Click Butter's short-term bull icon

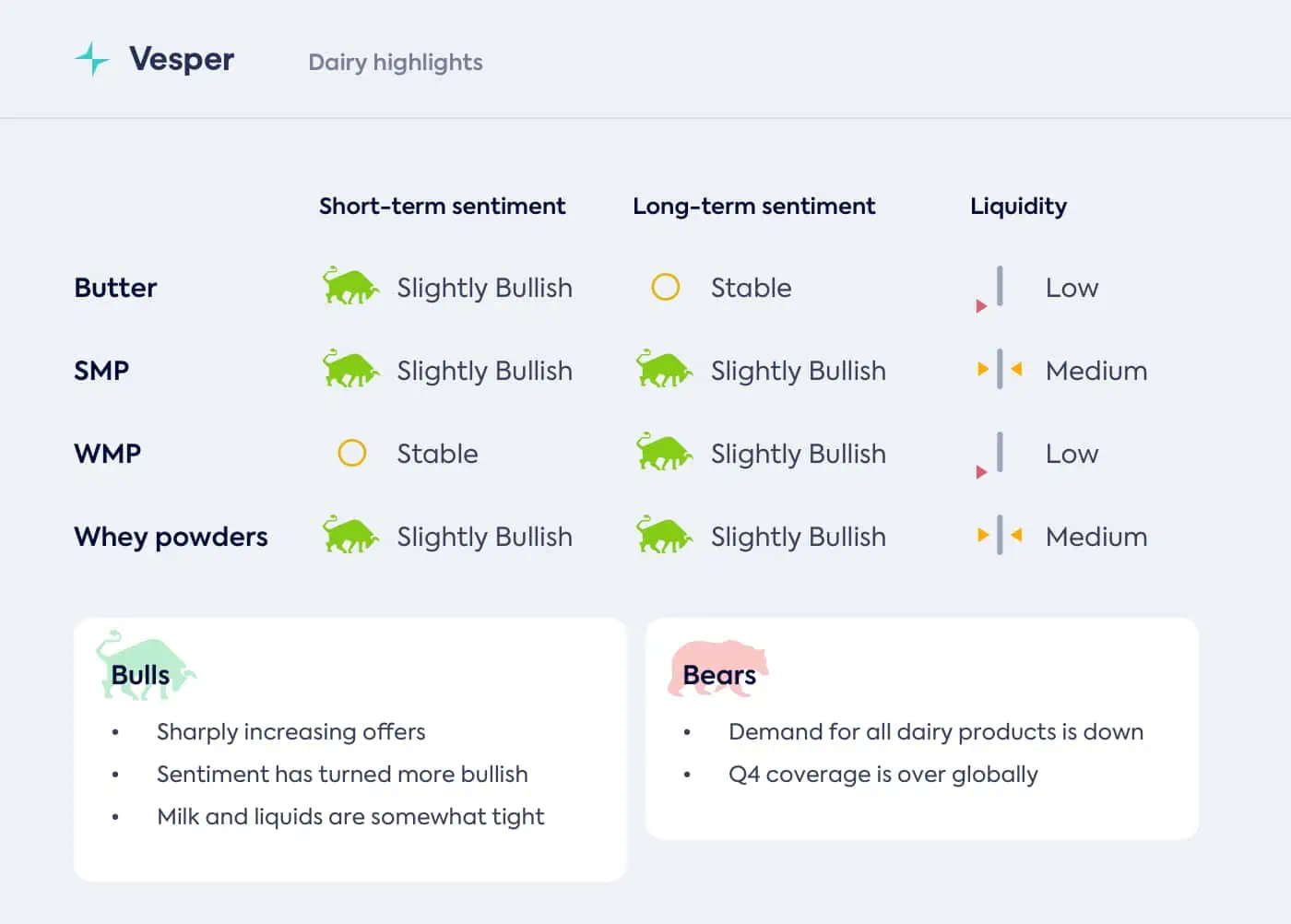[350, 286]
